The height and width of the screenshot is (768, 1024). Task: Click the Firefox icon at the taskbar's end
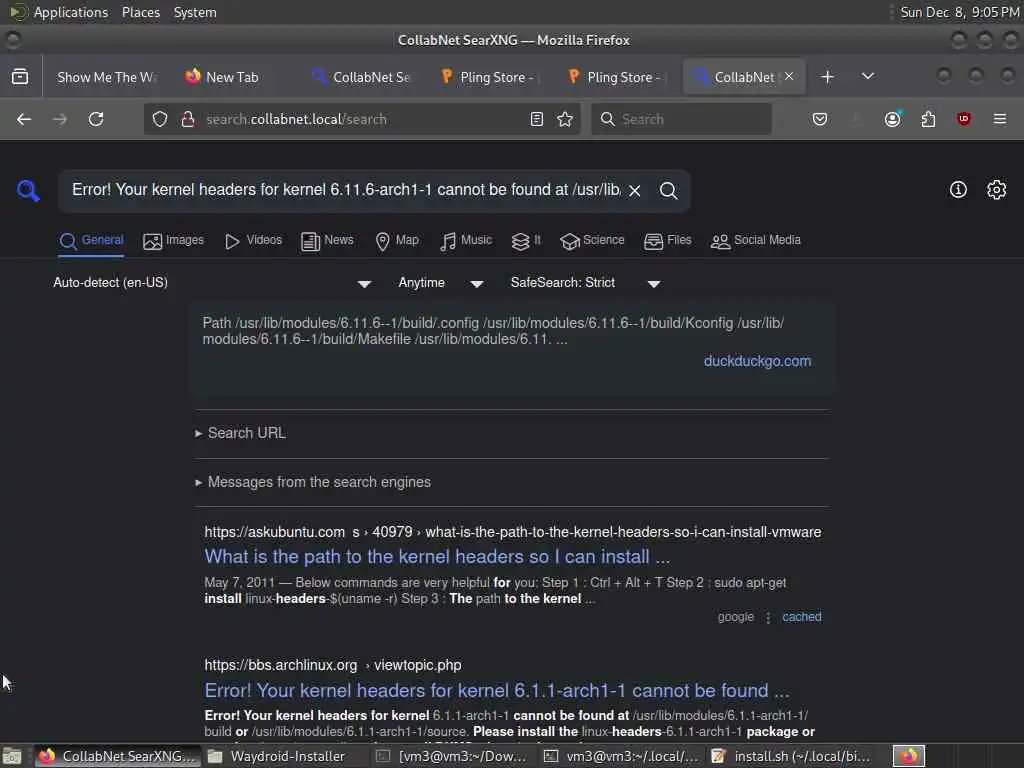click(x=909, y=756)
